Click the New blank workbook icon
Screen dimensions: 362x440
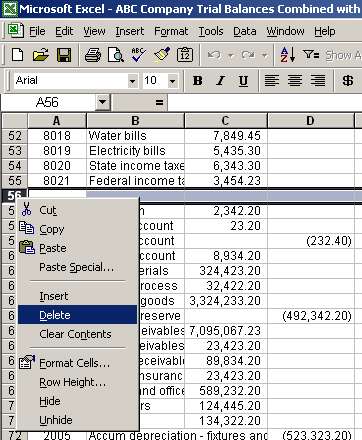tap(17, 55)
